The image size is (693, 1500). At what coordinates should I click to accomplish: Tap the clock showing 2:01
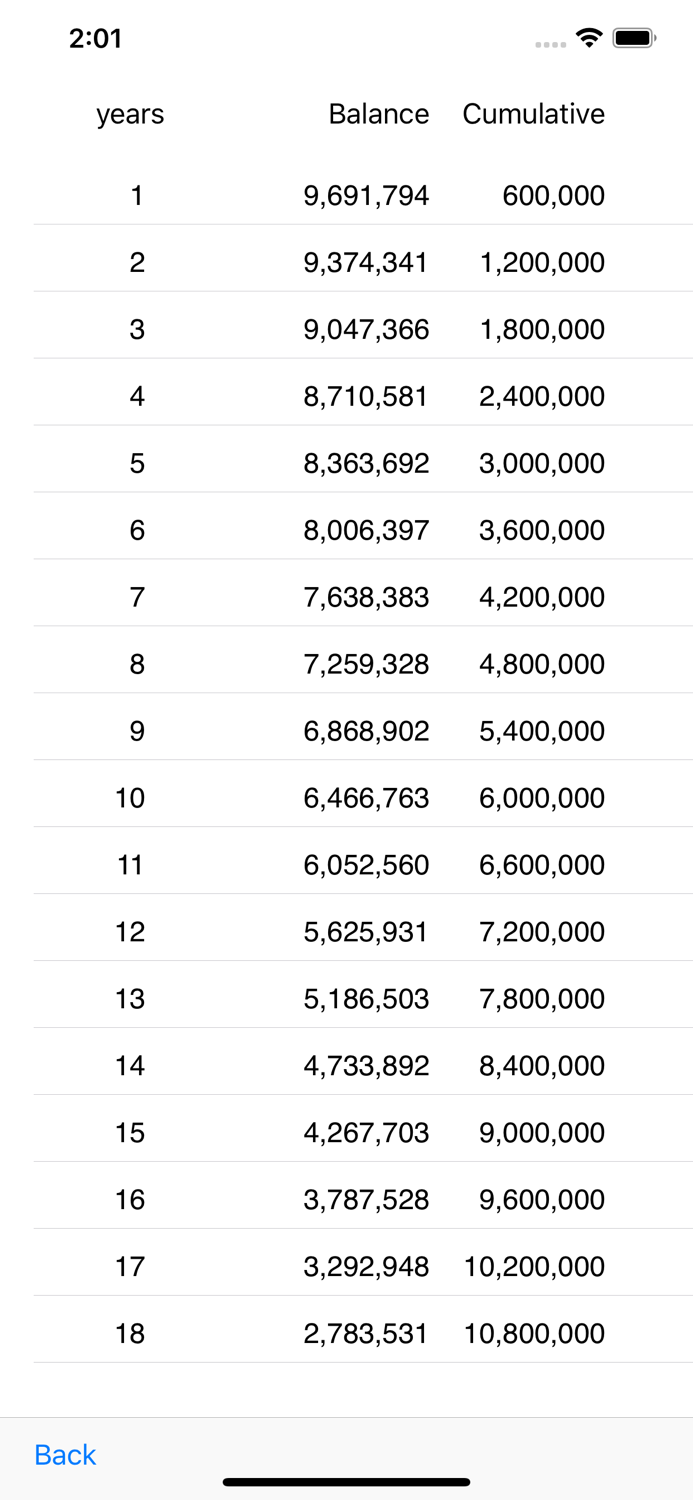pyautogui.click(x=96, y=38)
